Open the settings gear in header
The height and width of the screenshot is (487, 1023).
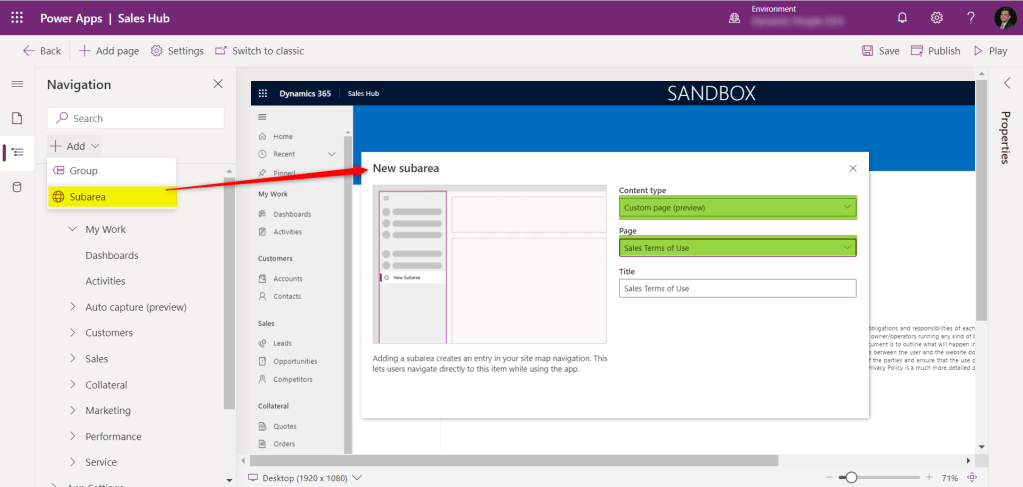pyautogui.click(x=937, y=18)
